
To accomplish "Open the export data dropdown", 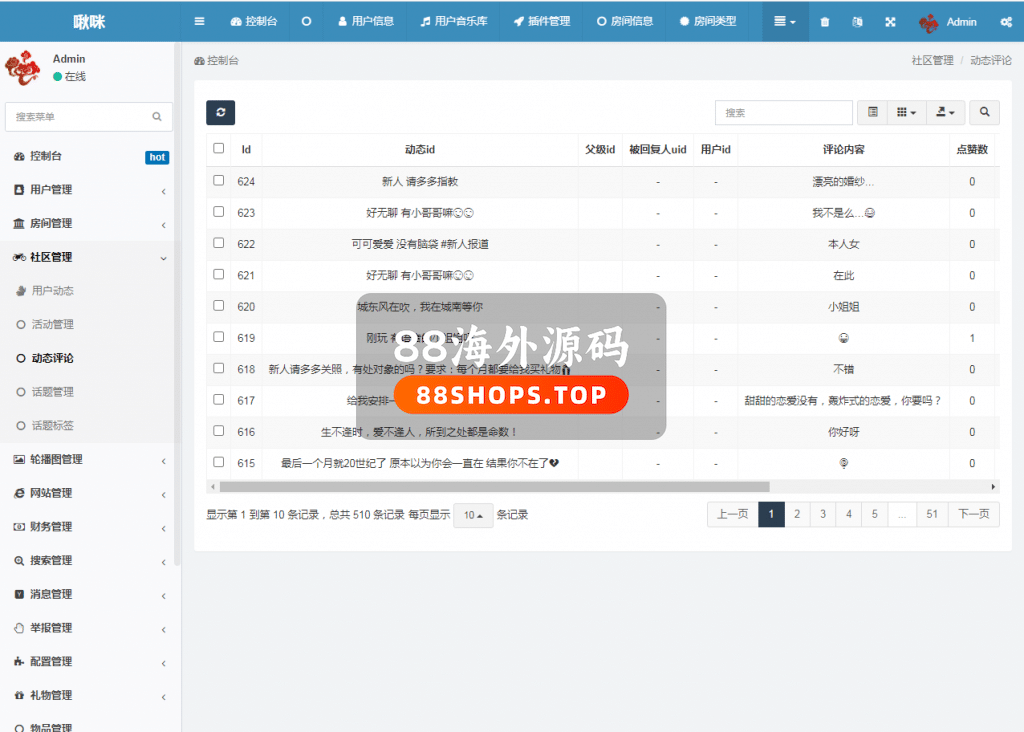I will point(945,113).
